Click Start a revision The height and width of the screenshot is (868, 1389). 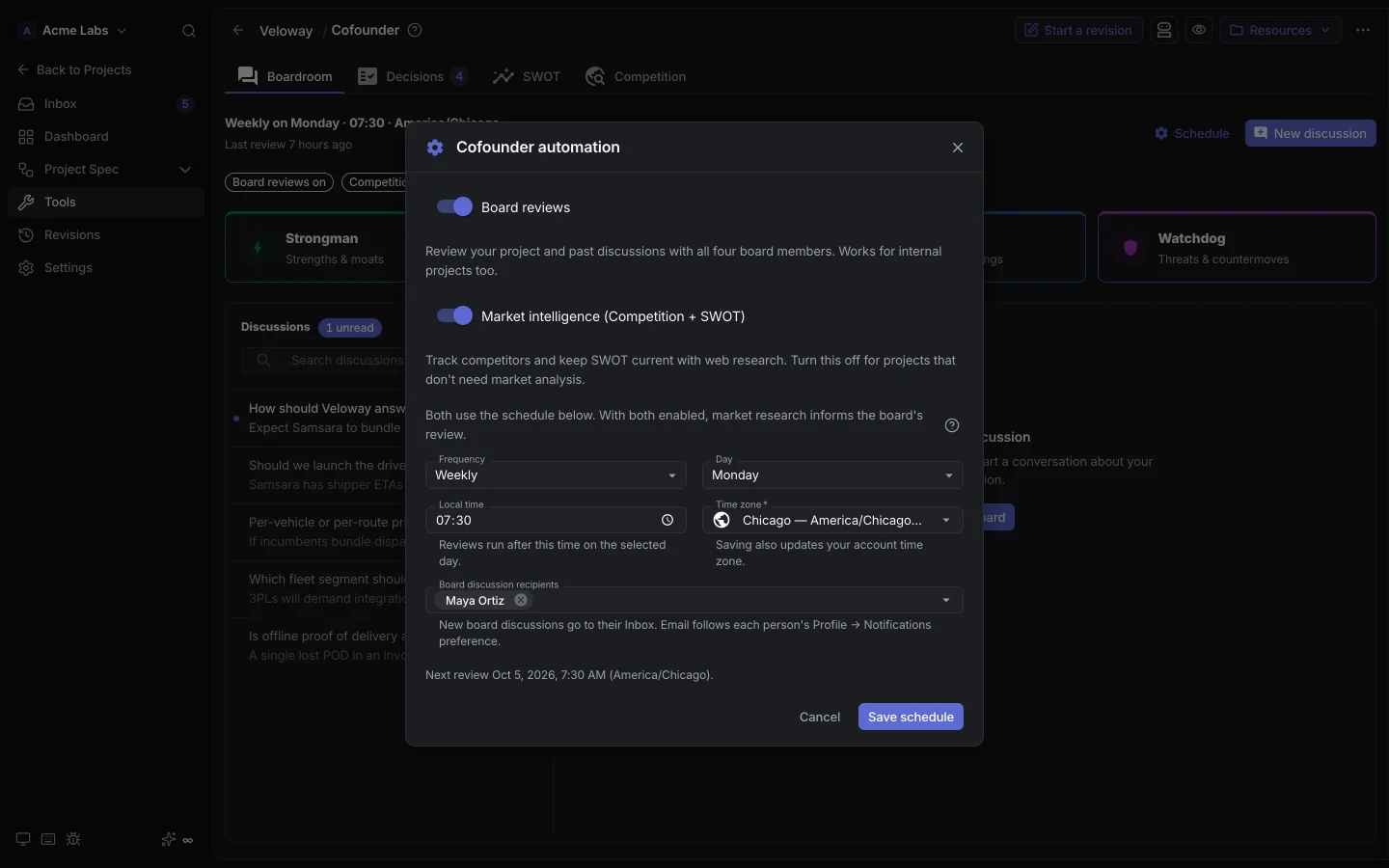click(1078, 30)
